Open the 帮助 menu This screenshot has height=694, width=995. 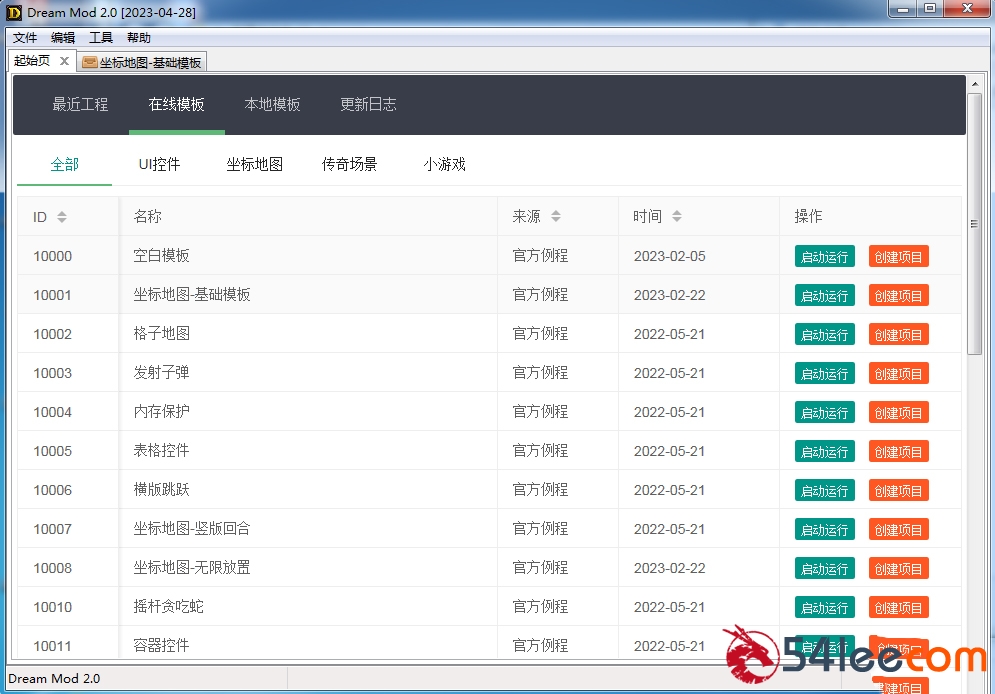(x=139, y=38)
